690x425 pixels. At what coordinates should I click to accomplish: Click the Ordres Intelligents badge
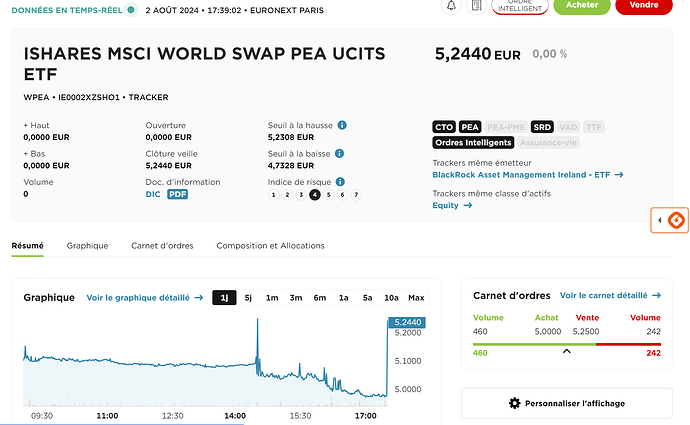pos(473,143)
